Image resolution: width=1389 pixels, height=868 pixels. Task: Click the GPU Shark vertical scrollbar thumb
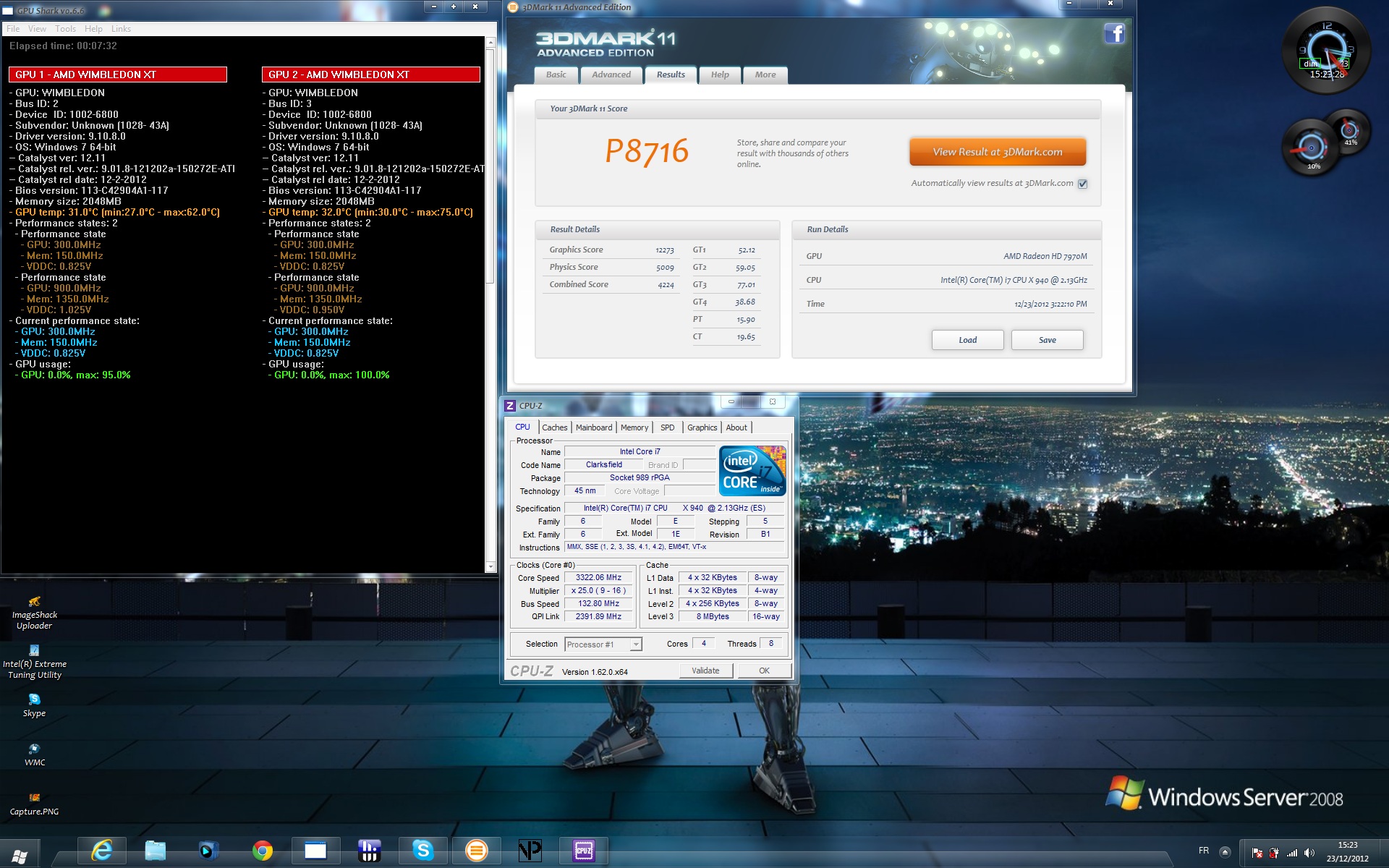point(490,166)
